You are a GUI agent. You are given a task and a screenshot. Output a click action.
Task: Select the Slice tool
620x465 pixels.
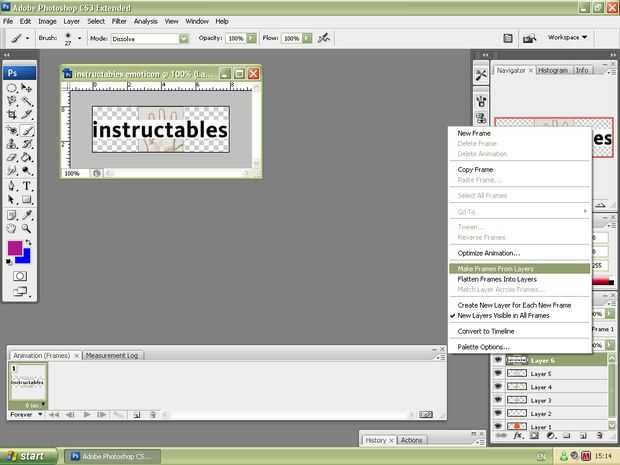pos(27,115)
